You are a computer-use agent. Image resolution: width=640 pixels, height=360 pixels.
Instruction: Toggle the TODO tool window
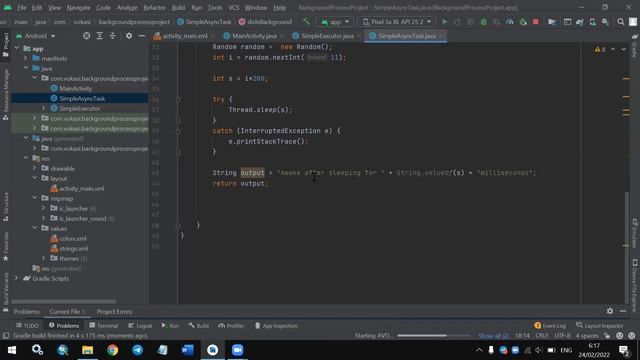[x=27, y=325]
